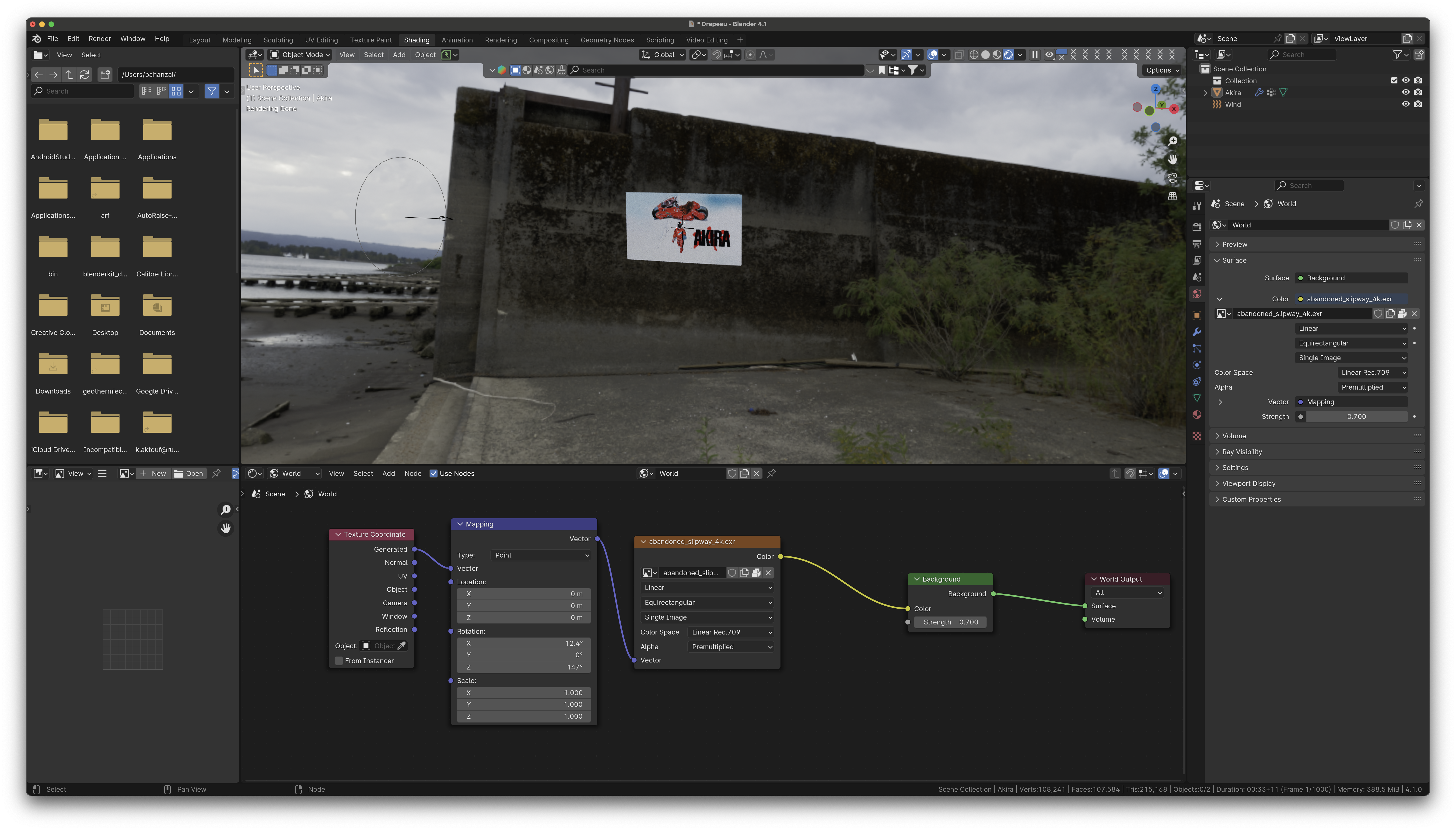Refresh the file browser list

[84, 75]
